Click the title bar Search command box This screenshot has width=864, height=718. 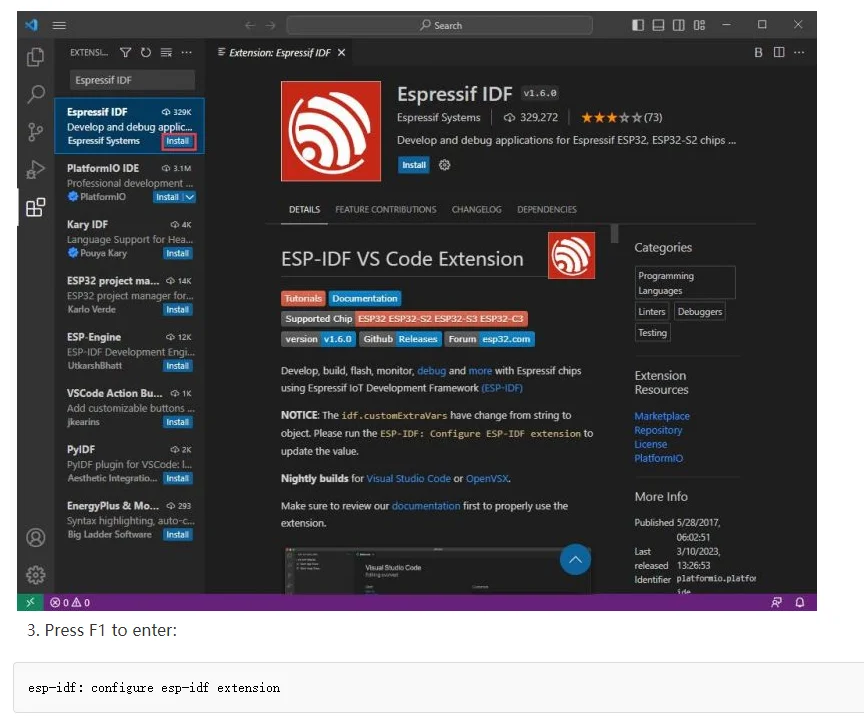click(440, 25)
